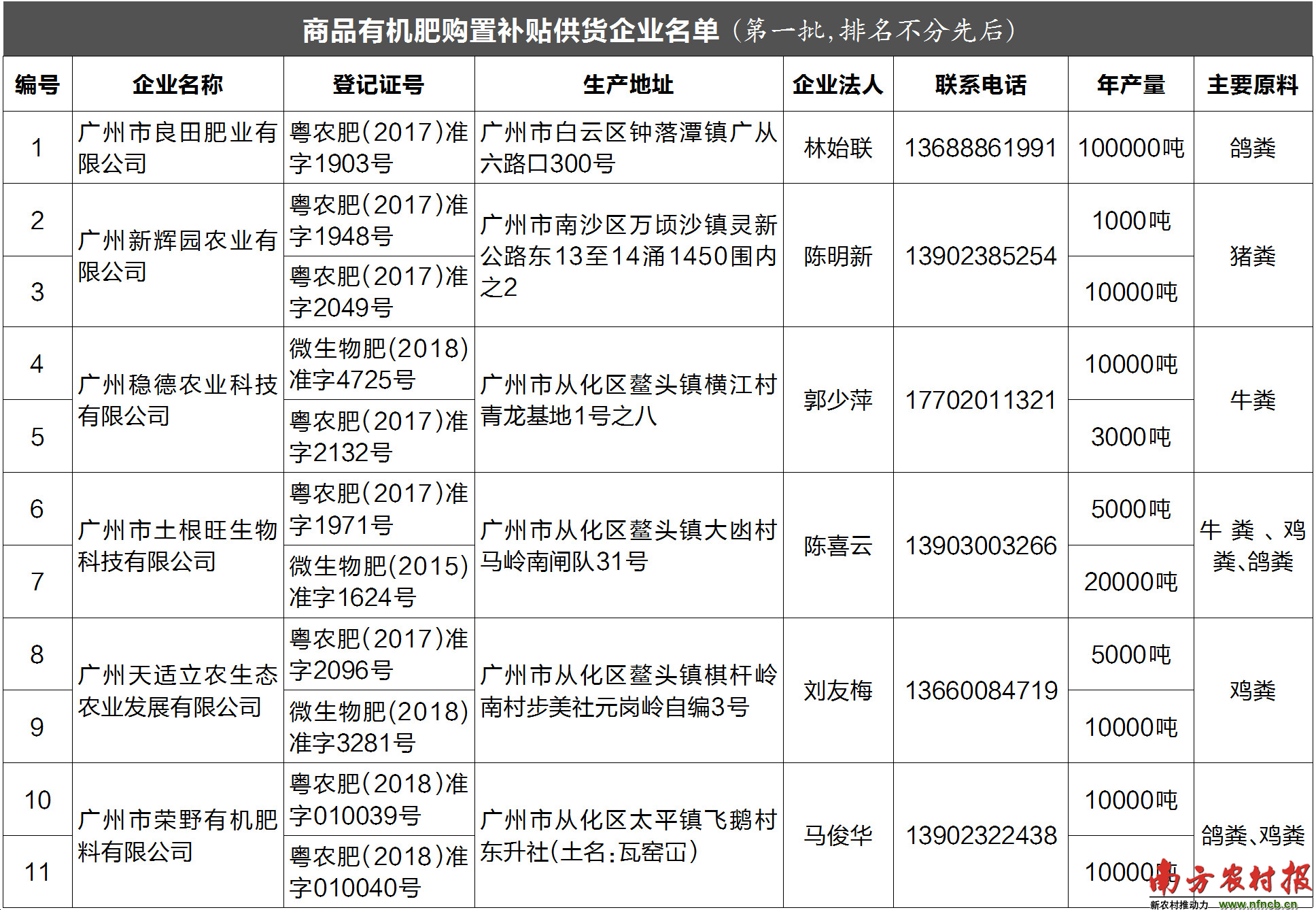The height and width of the screenshot is (910, 1316).
Task: Select certificate 粤农肥(2017)准字1948号
Action: [379, 220]
